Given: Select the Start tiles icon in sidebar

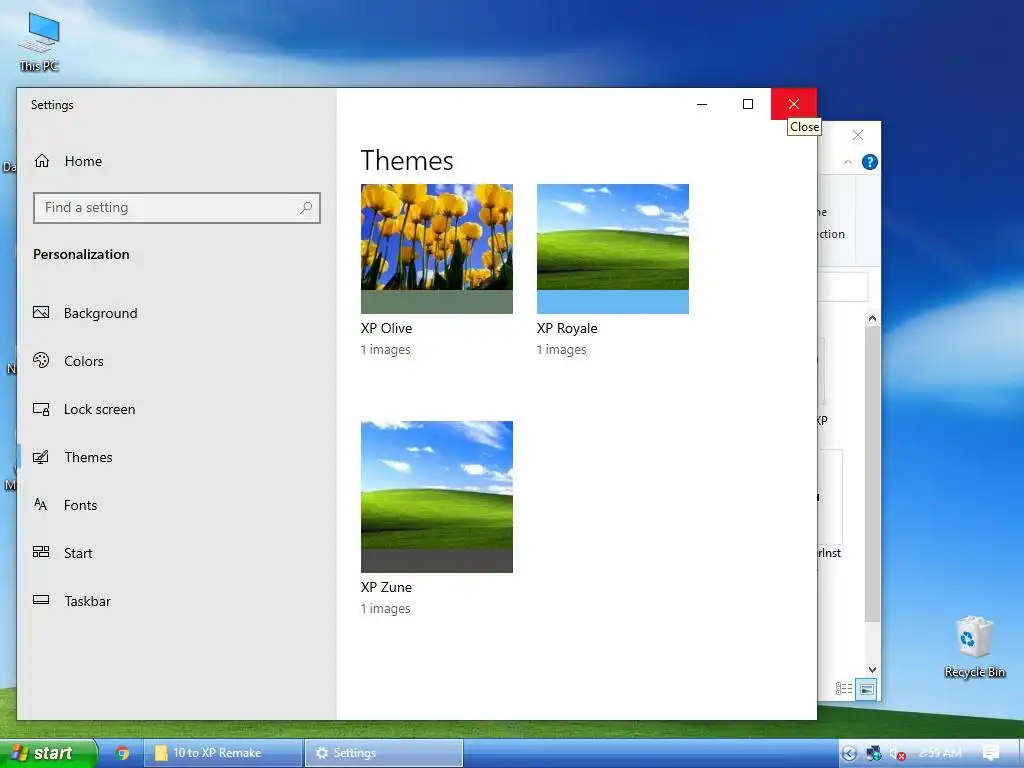Looking at the screenshot, I should 41,552.
